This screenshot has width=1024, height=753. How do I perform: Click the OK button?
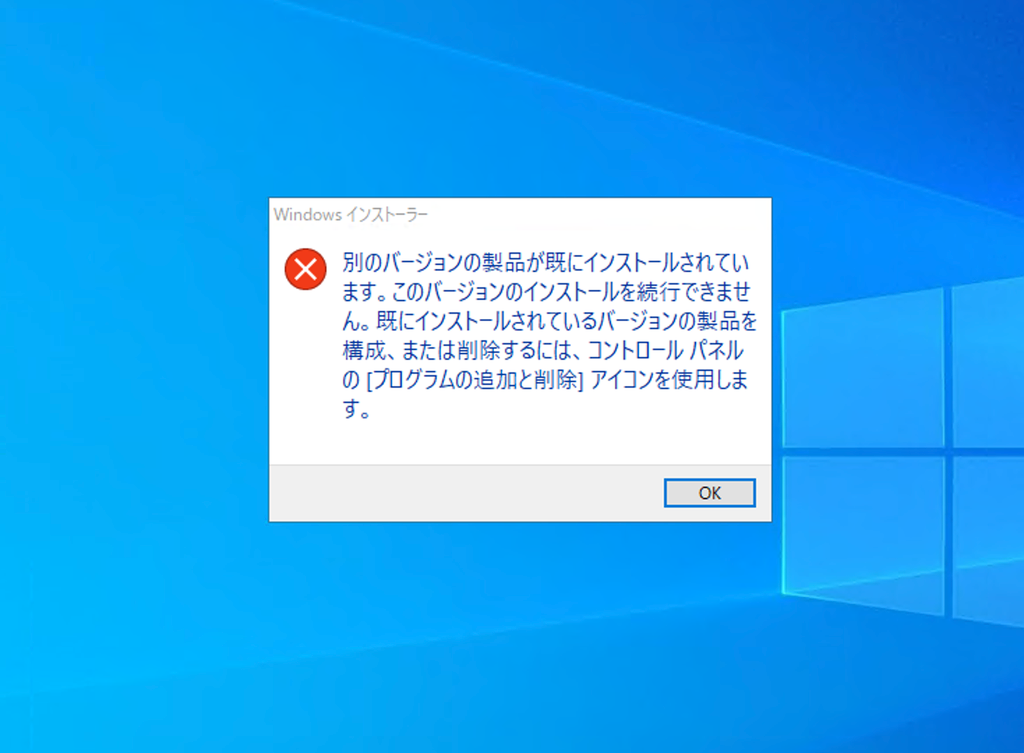(709, 492)
